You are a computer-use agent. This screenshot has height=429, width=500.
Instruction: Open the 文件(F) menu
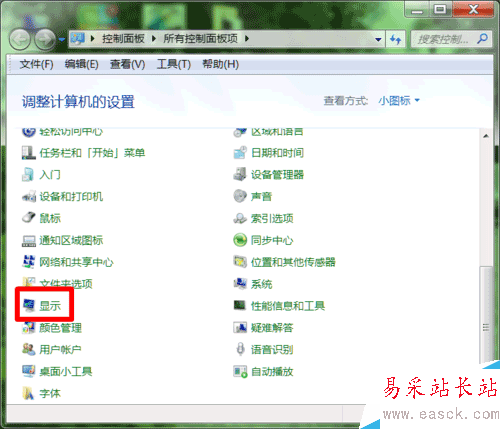tap(36, 64)
